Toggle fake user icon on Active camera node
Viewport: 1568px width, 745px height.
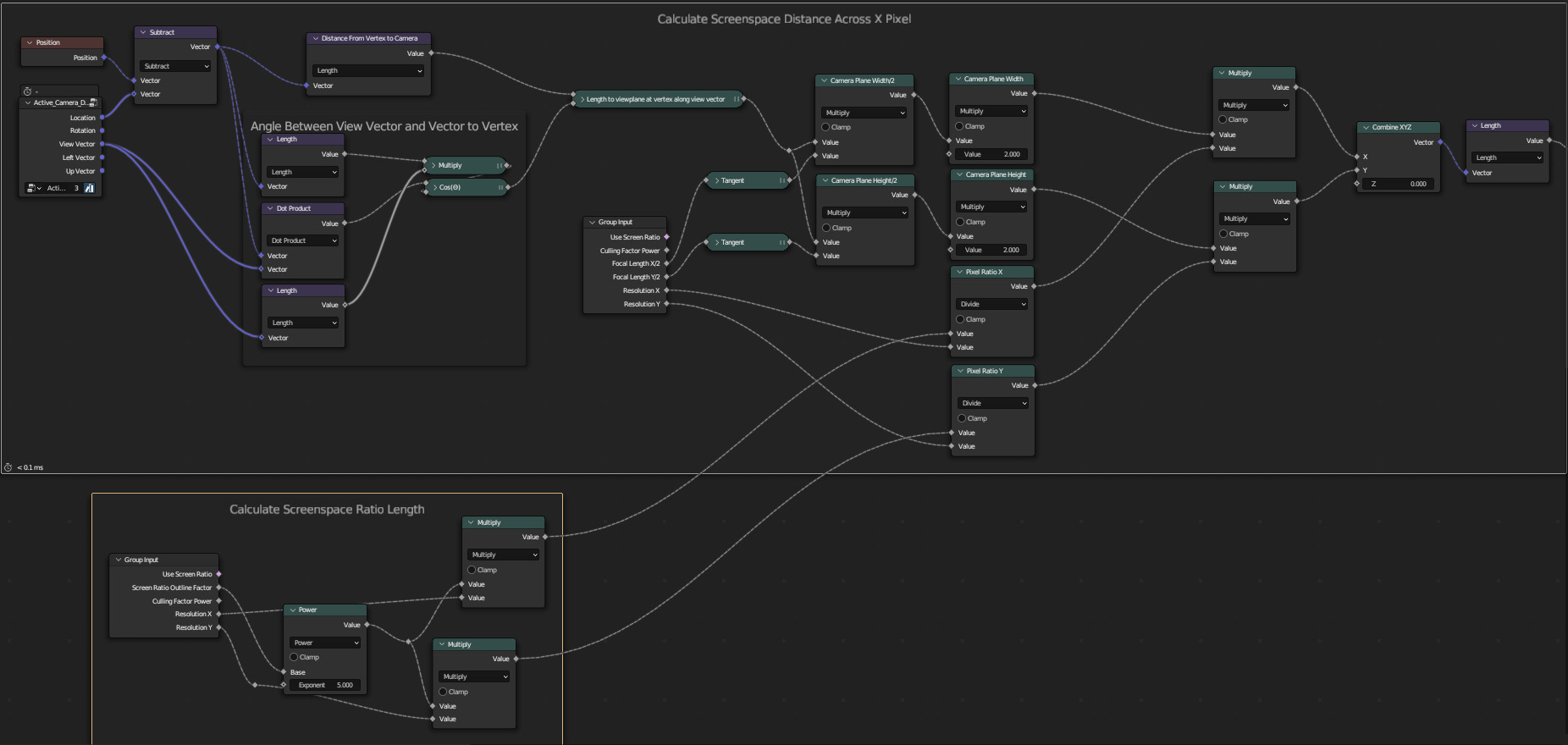click(90, 188)
